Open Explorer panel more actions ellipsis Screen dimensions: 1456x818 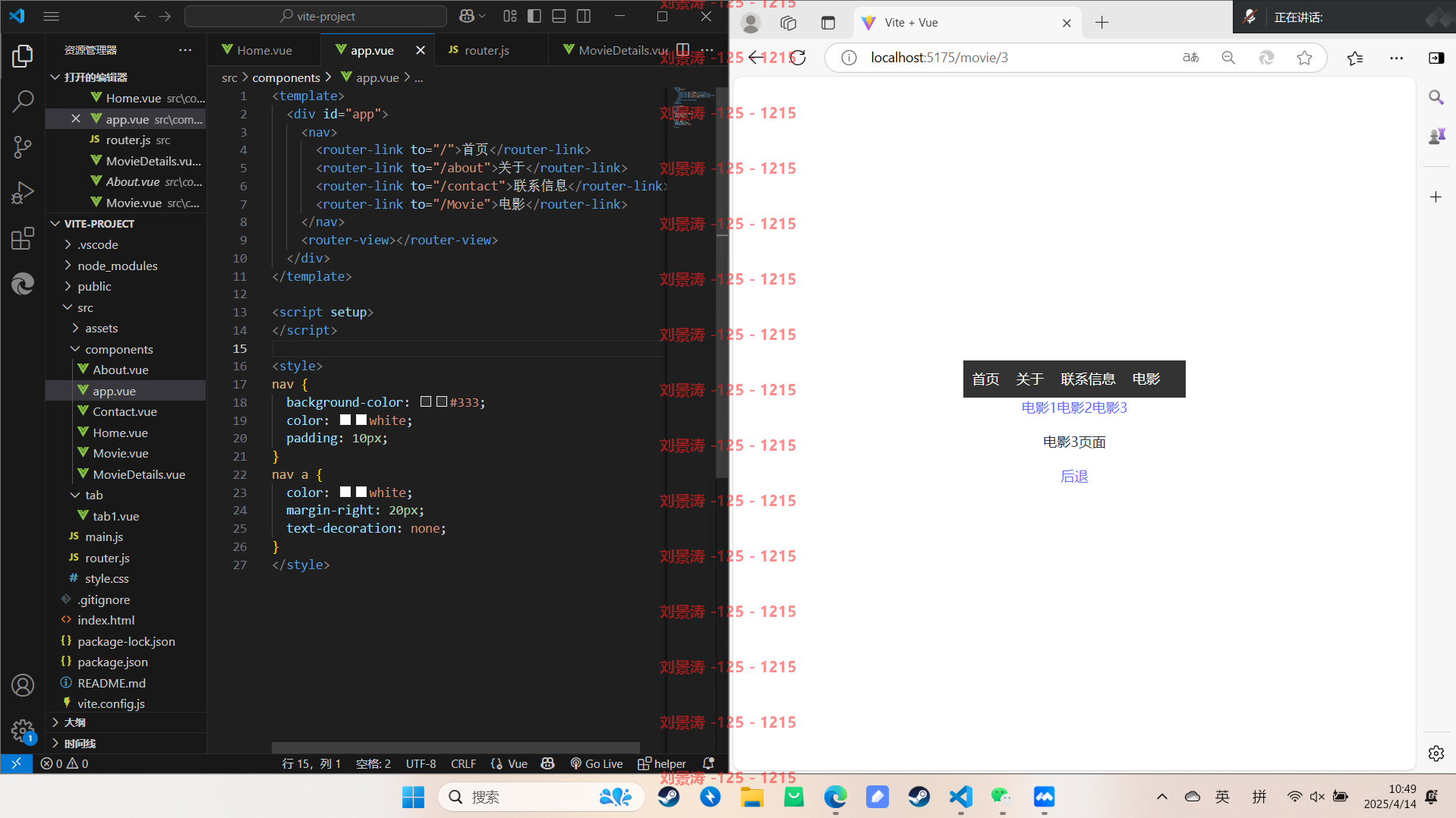point(185,50)
